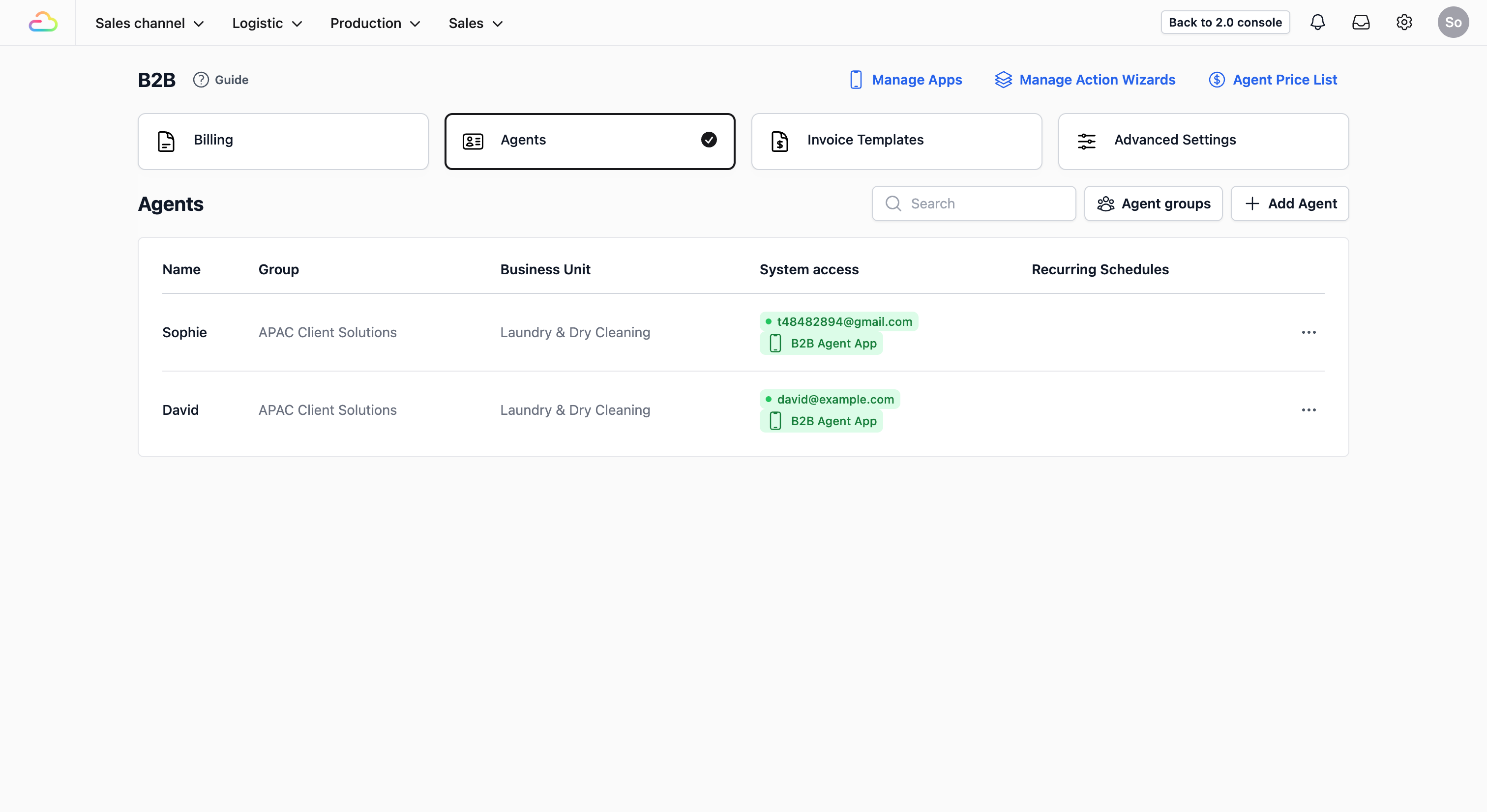Expand the Production dropdown menu
This screenshot has height=812, width=1487.
click(375, 23)
